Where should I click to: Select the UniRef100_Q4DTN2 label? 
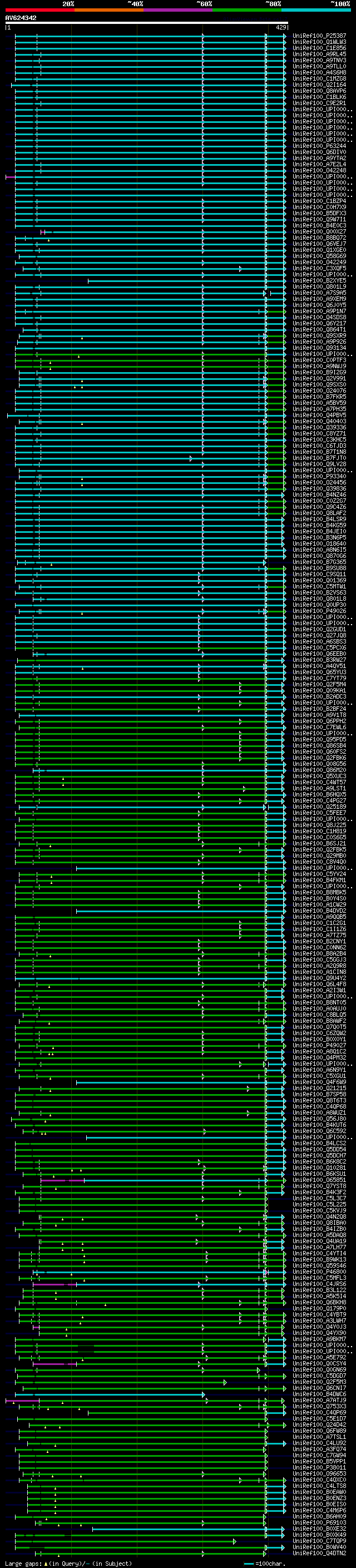(319, 1554)
